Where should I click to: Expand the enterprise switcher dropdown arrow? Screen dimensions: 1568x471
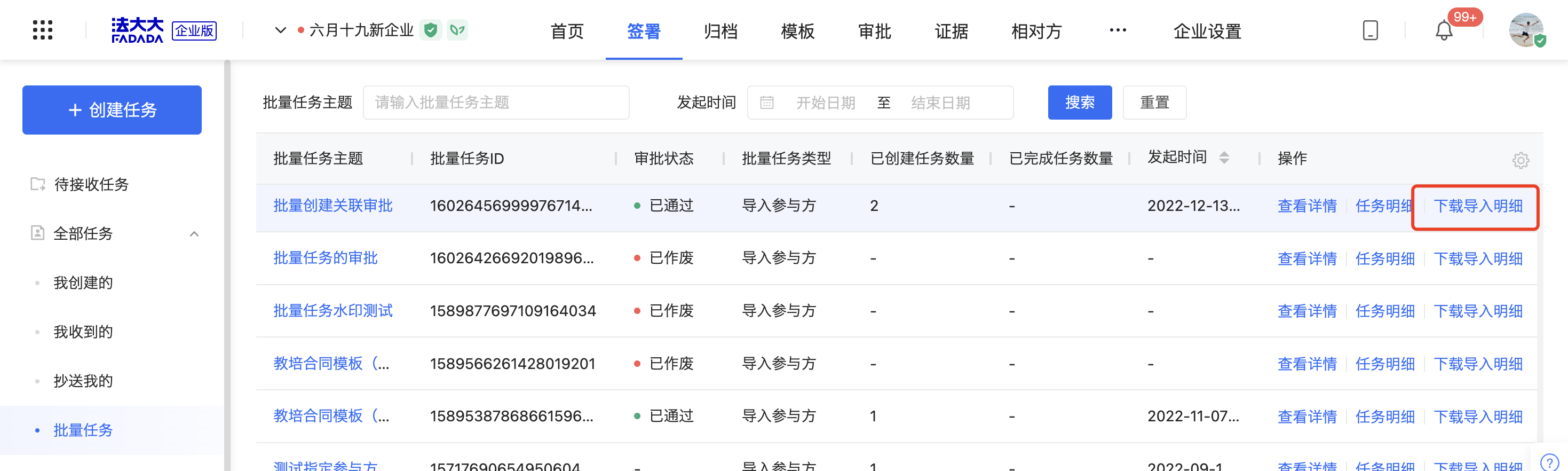280,30
